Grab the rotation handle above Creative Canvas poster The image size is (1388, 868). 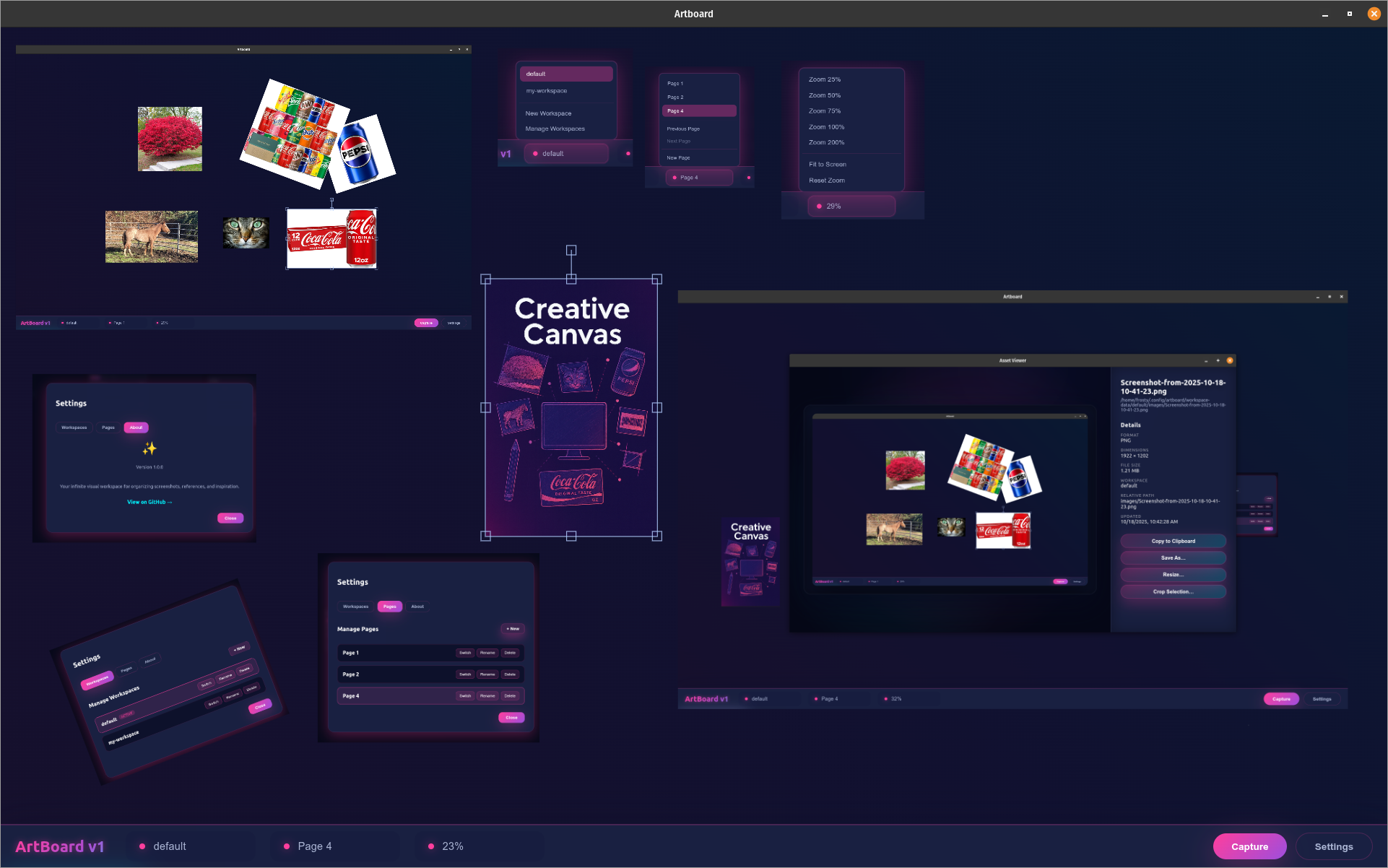tap(571, 250)
